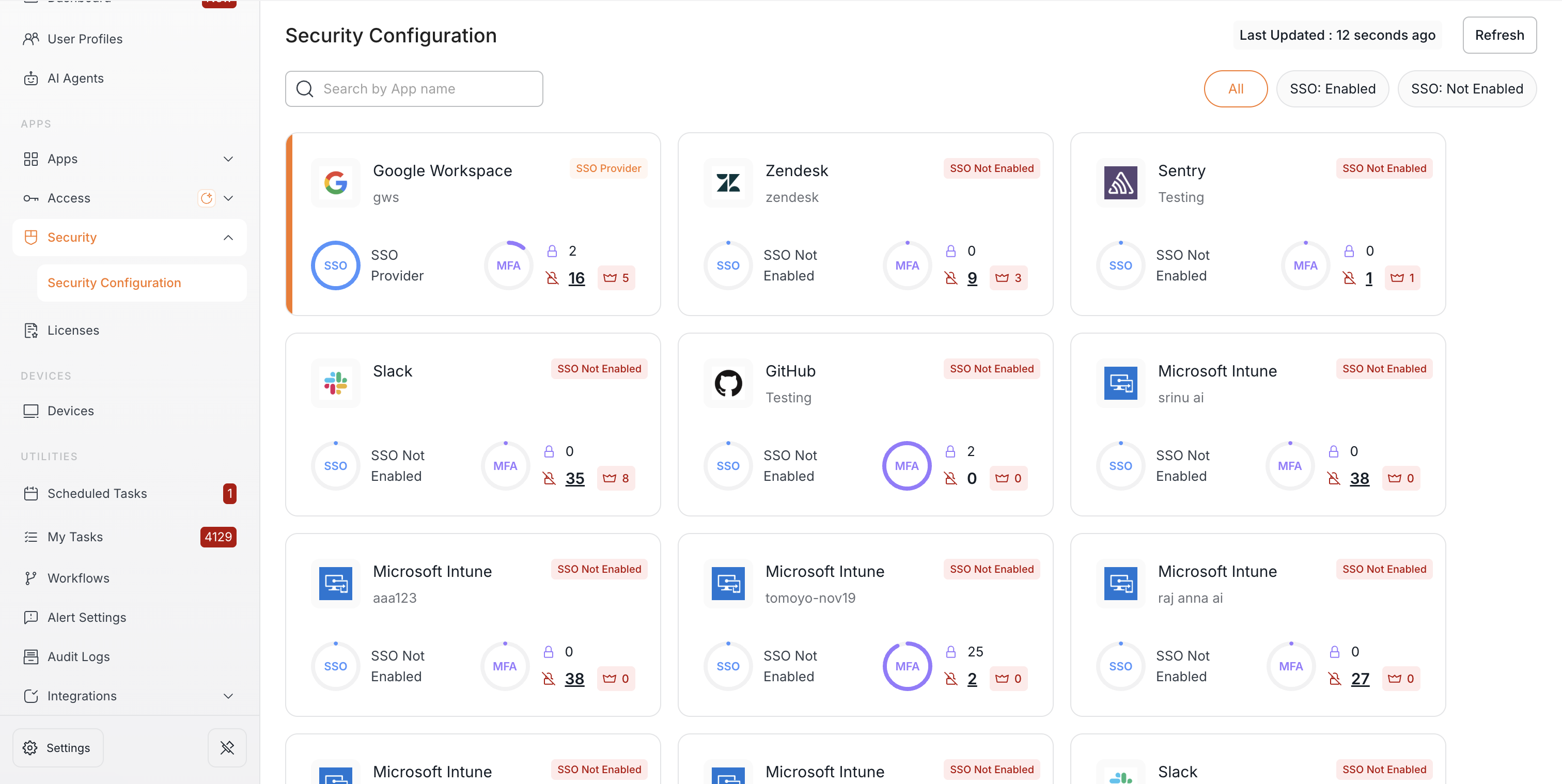Image resolution: width=1562 pixels, height=784 pixels.
Task: Click the Zendesk SSO ring
Action: (x=728, y=265)
